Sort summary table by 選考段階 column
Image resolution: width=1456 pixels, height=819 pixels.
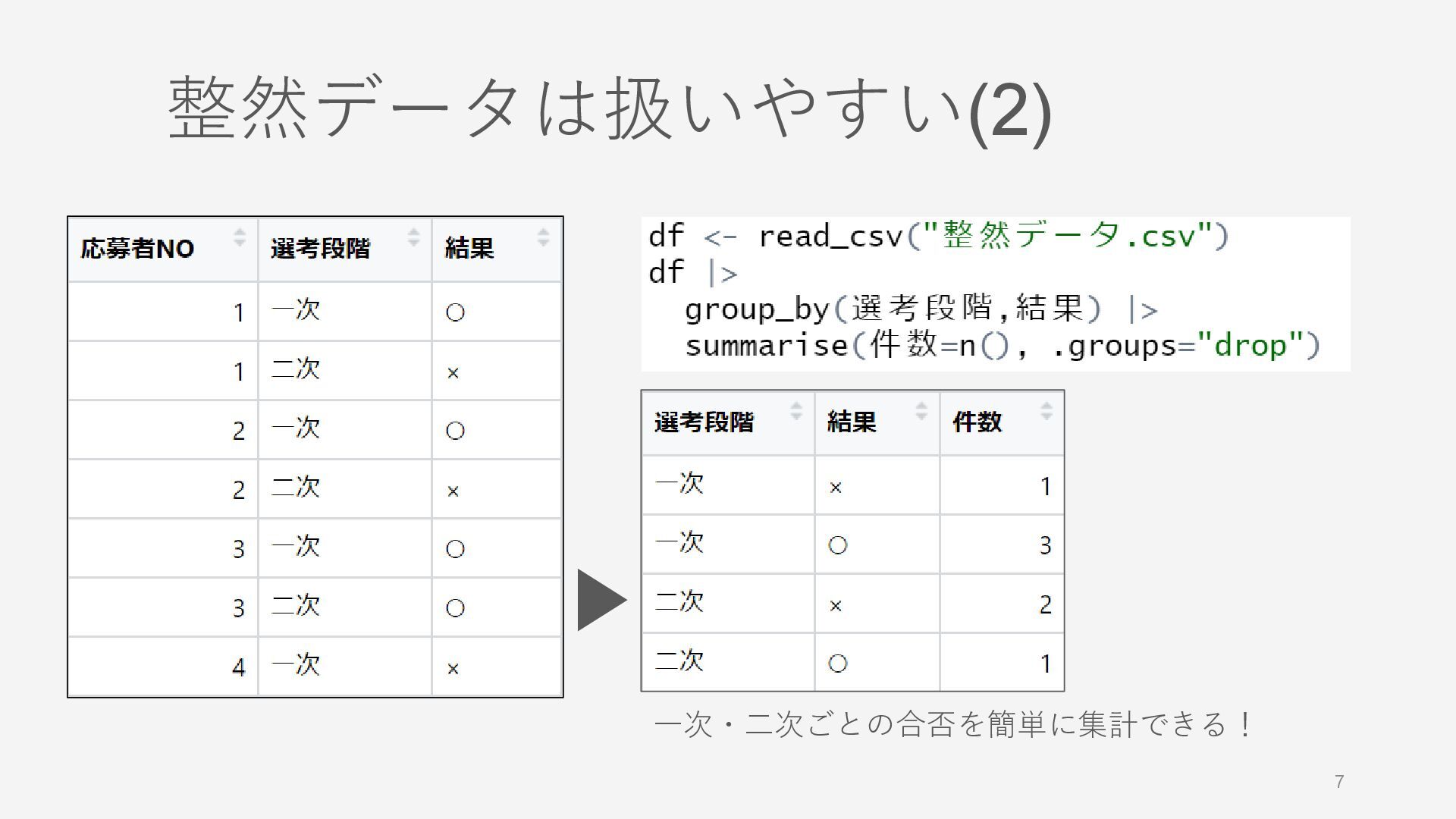click(796, 411)
